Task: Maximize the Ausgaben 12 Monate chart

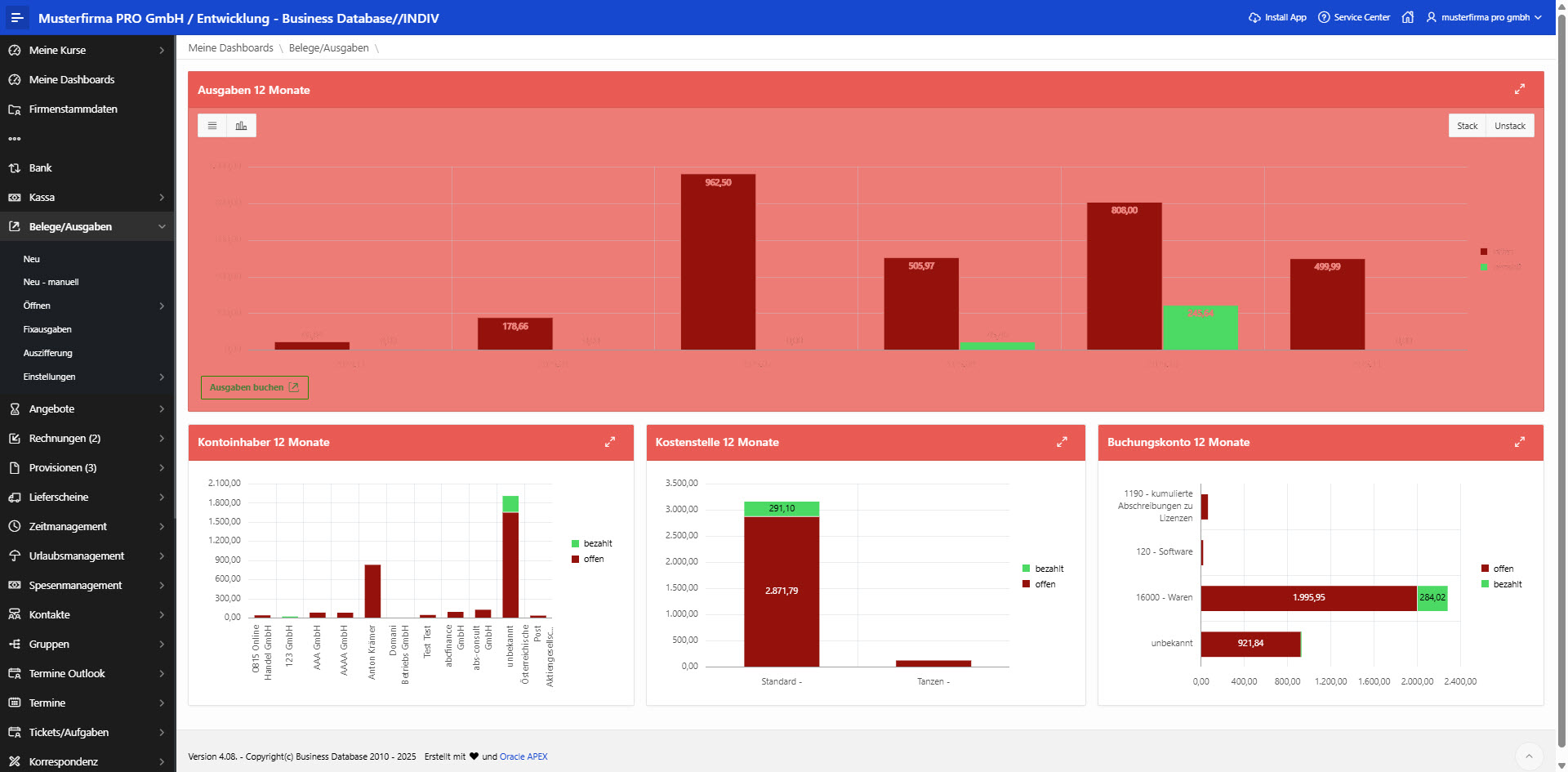Action: (x=1519, y=89)
